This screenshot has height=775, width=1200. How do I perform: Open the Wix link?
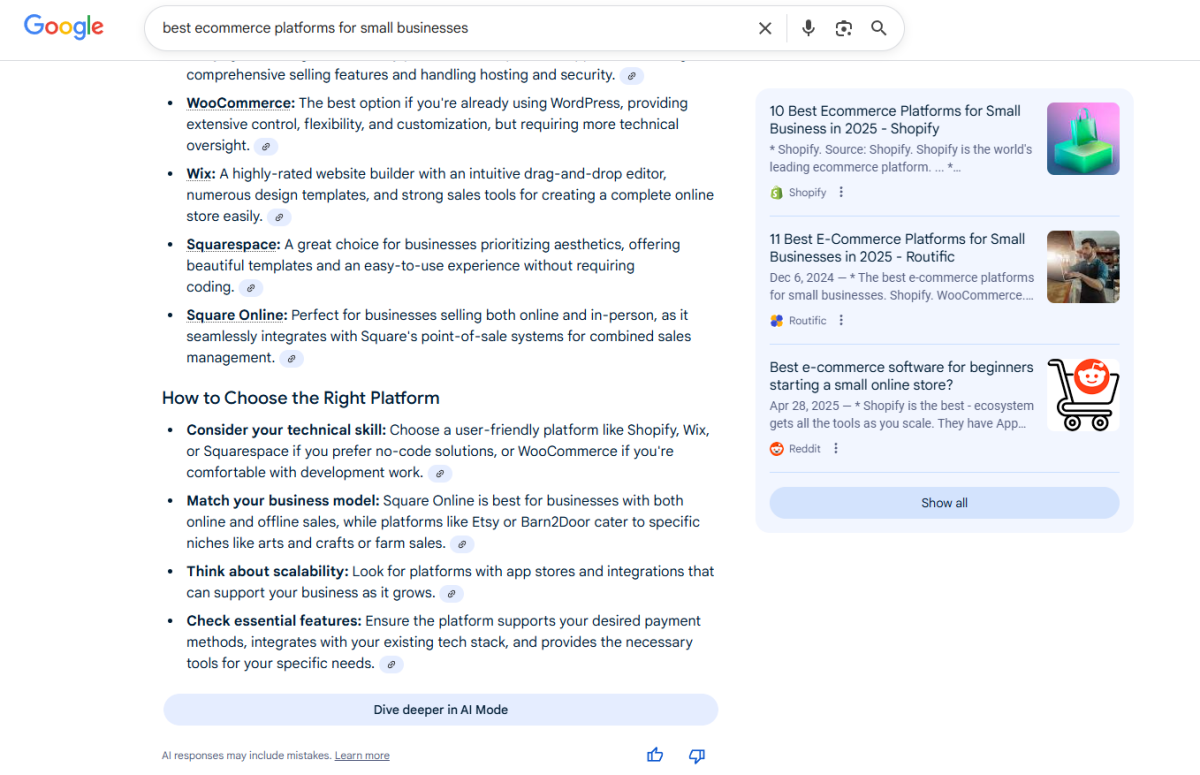[201, 174]
